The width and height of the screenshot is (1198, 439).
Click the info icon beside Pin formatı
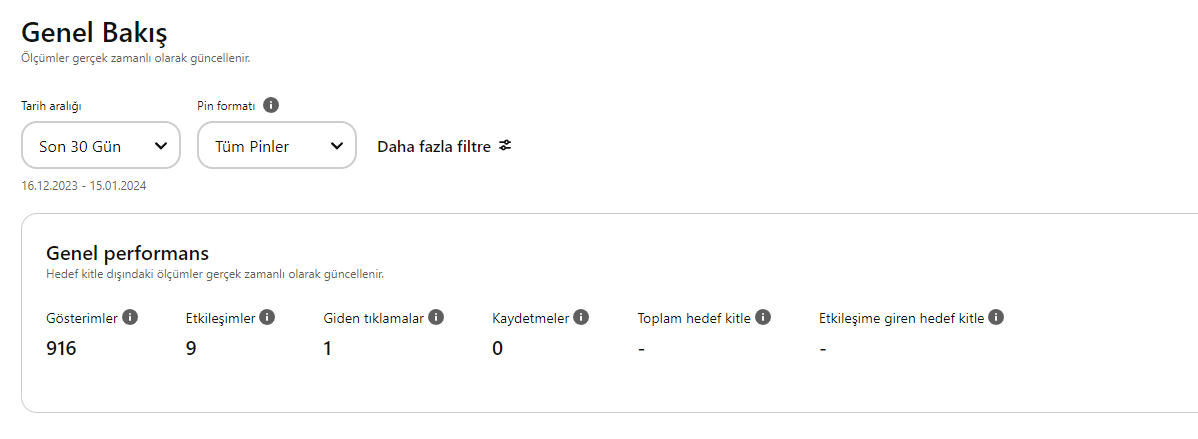click(x=270, y=105)
